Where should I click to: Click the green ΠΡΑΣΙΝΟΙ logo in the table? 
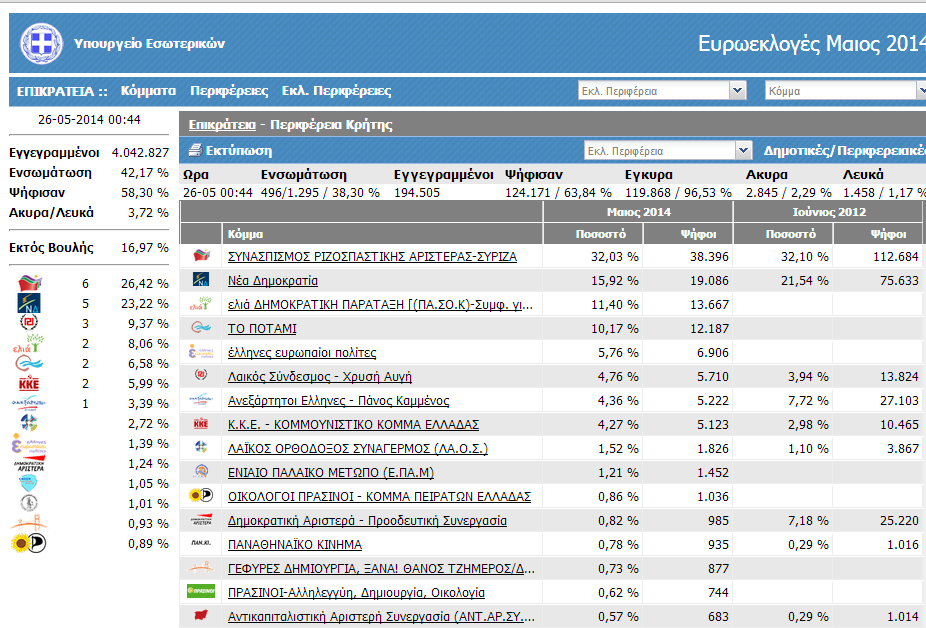[201, 592]
